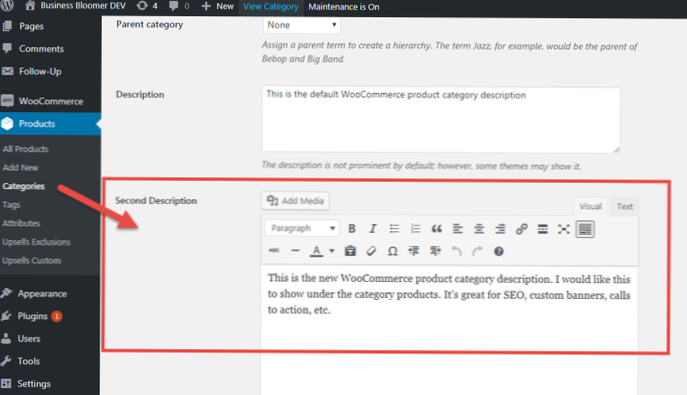This screenshot has height=395, width=687.
Task: Open the Paragraph format dropdown
Action: tap(302, 228)
